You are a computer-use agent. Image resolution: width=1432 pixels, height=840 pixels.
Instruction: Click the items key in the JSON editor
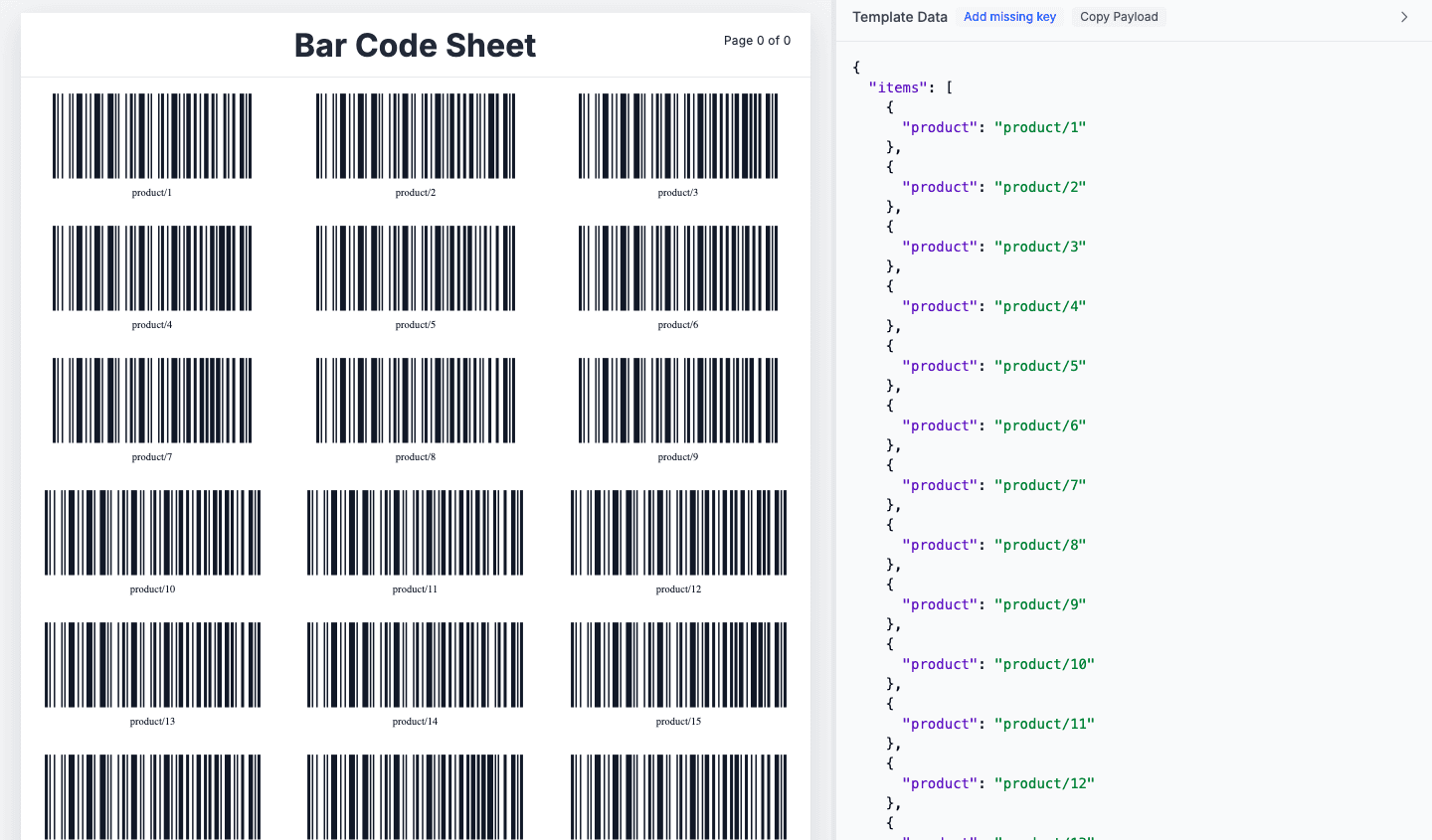pos(898,86)
